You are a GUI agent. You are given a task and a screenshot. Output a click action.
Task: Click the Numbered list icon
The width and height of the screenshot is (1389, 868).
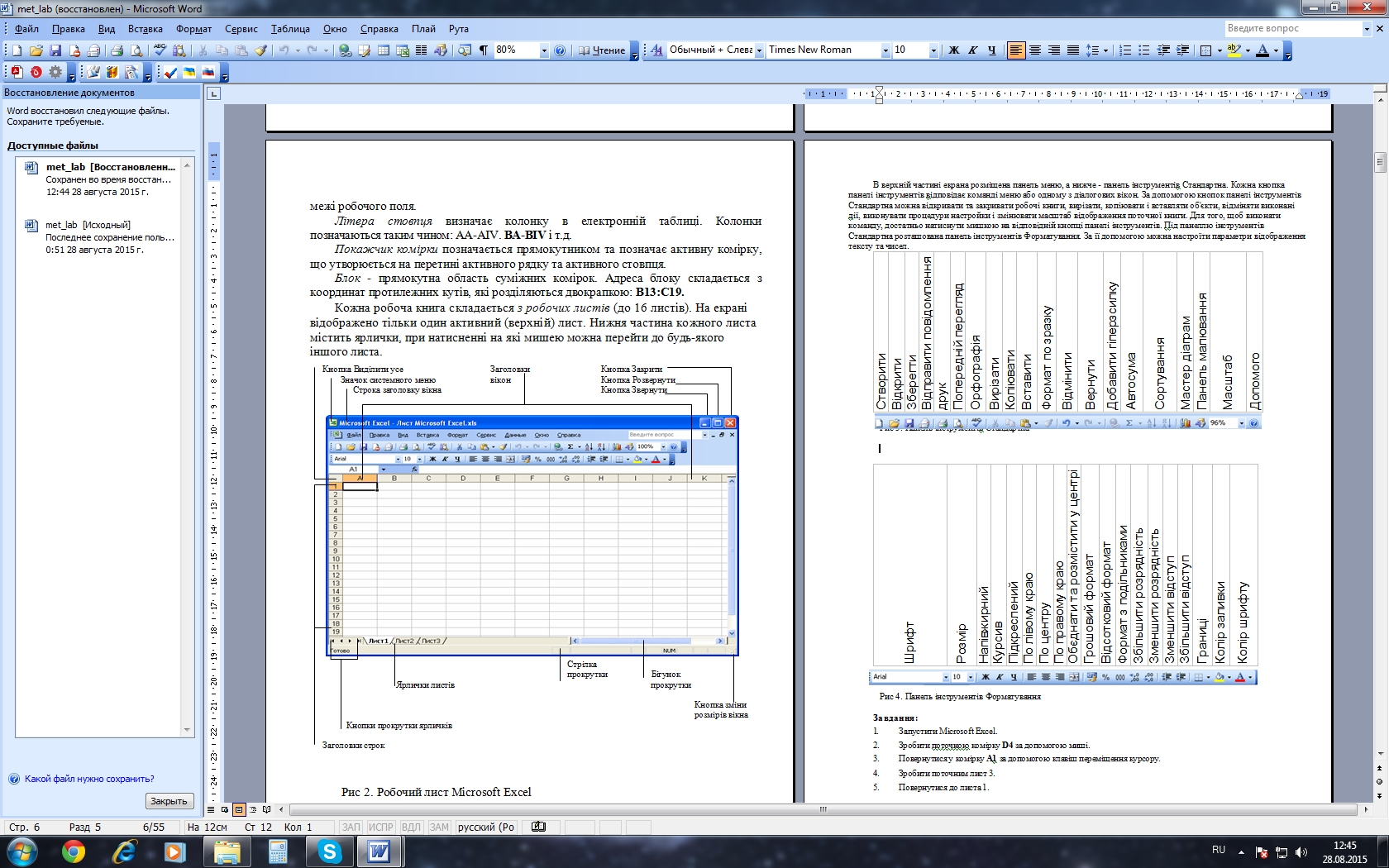1125,50
